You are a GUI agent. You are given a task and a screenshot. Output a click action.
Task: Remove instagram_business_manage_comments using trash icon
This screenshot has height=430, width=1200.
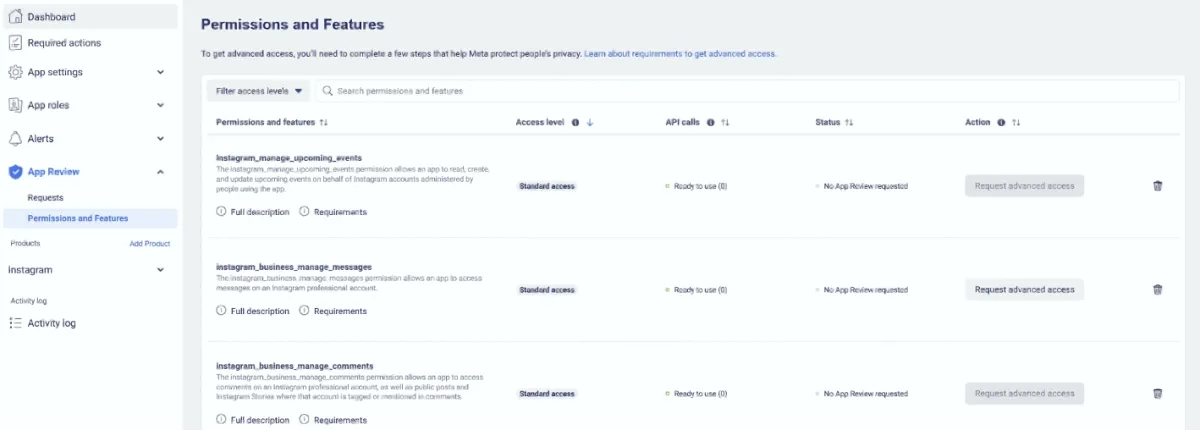[1158, 394]
